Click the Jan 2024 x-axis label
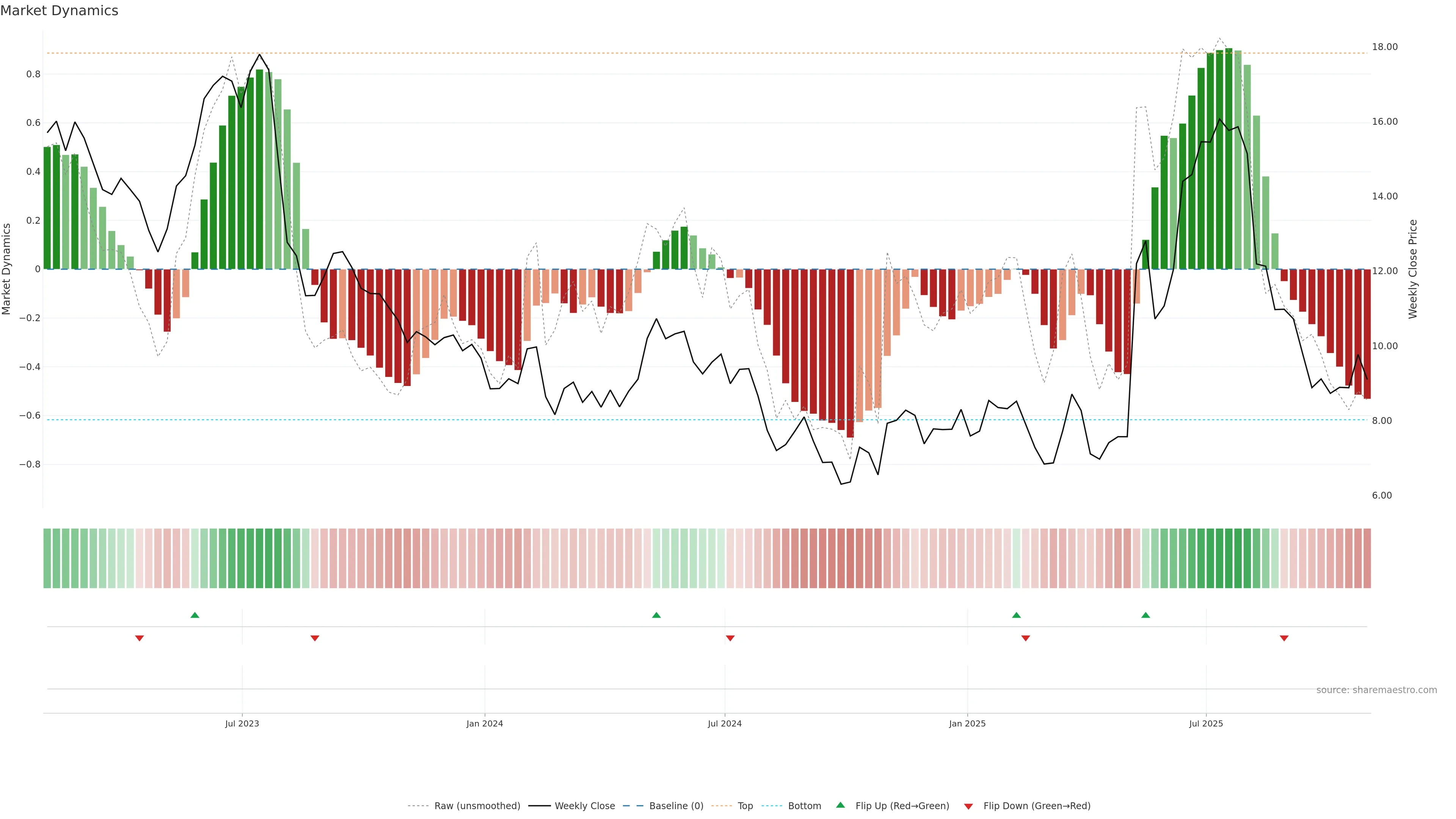1456x819 pixels. tap(485, 723)
